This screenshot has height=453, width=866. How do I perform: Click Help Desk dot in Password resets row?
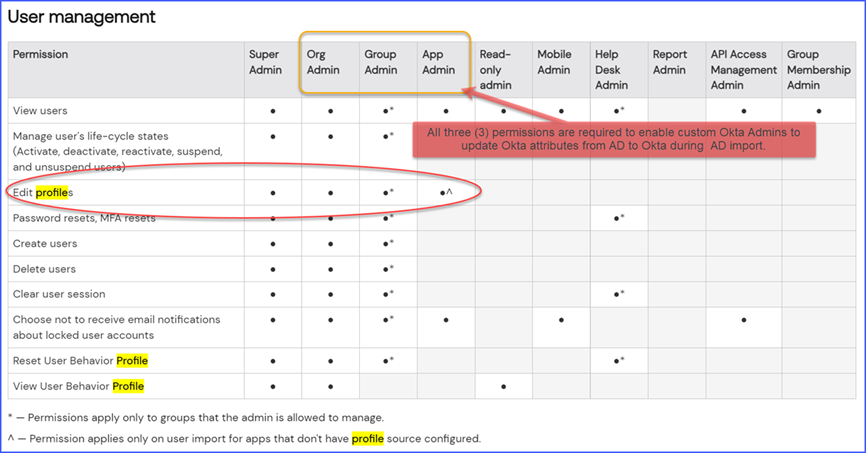[619, 218]
